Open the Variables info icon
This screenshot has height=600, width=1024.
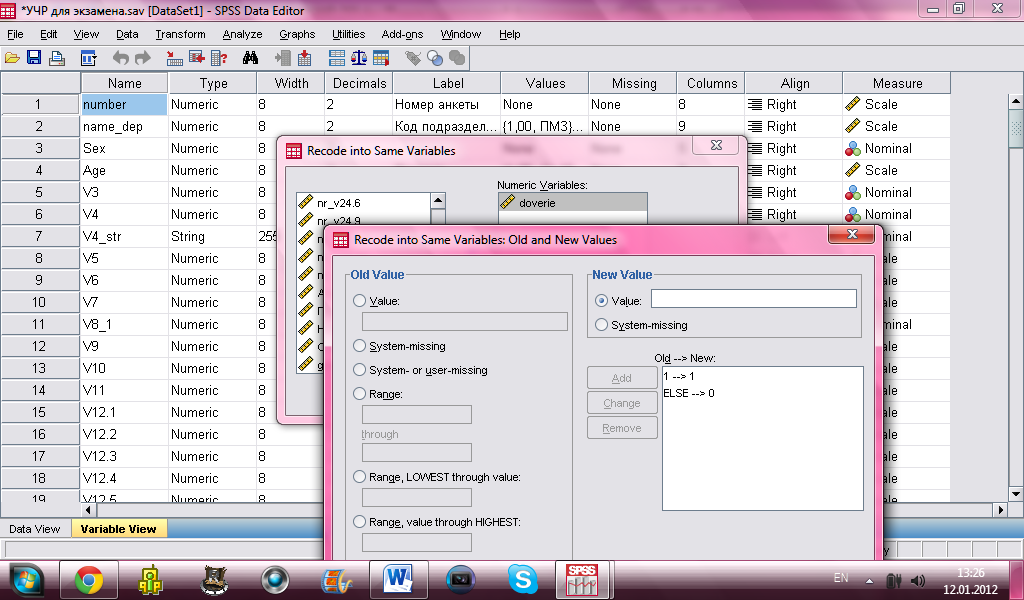[219, 58]
